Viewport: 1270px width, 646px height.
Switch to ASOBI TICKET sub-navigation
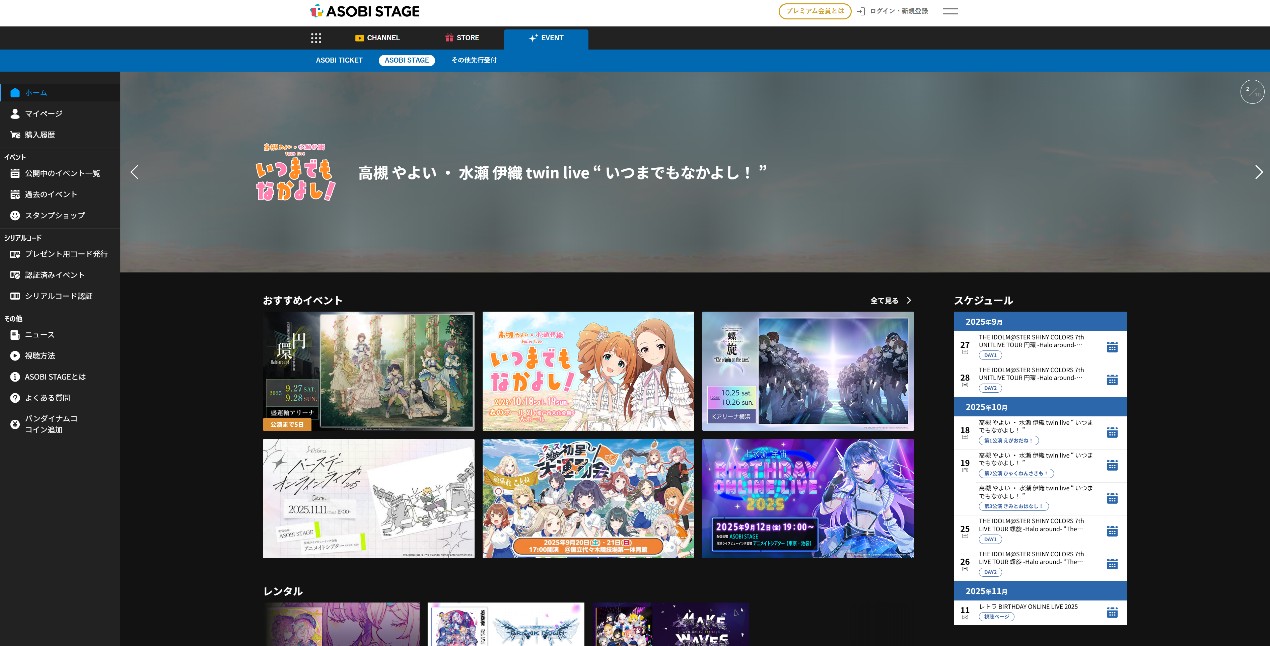(x=339, y=60)
